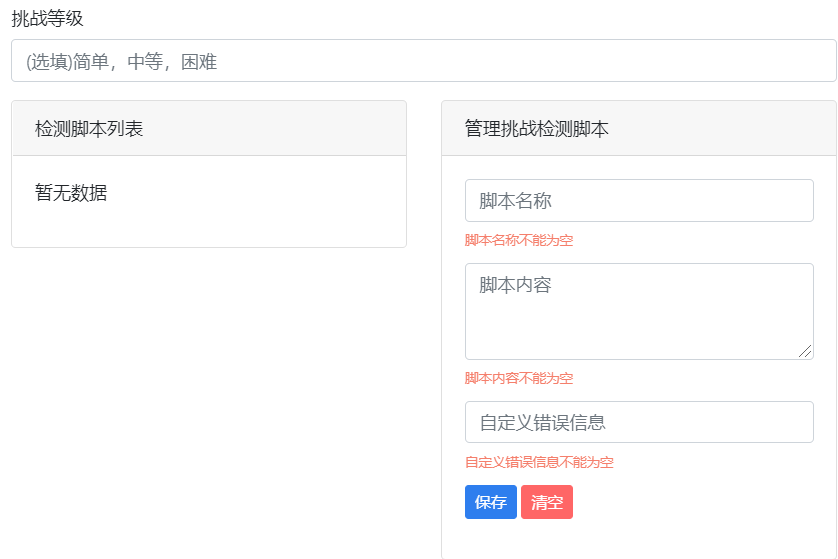Image resolution: width=838 pixels, height=559 pixels.
Task: Focus the 自定义错误信息 input box
Action: click(639, 422)
